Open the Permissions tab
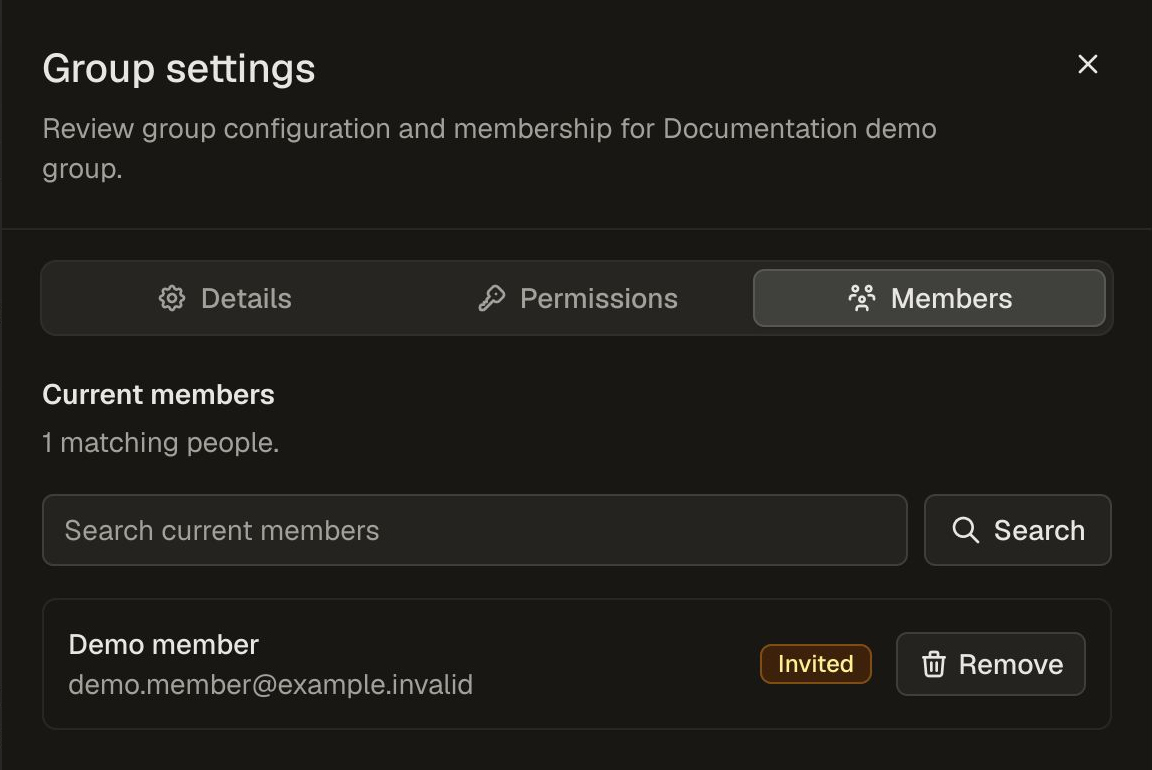The height and width of the screenshot is (770, 1152). 577,298
